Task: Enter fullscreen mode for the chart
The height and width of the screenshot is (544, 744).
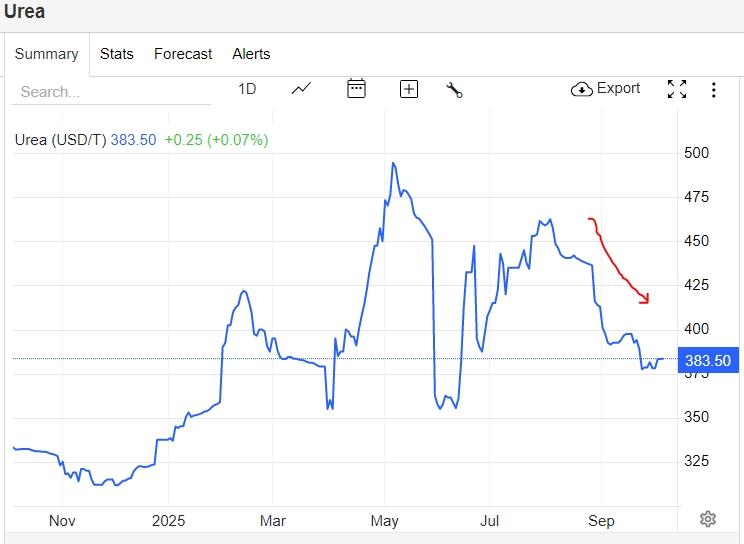Action: pos(677,89)
